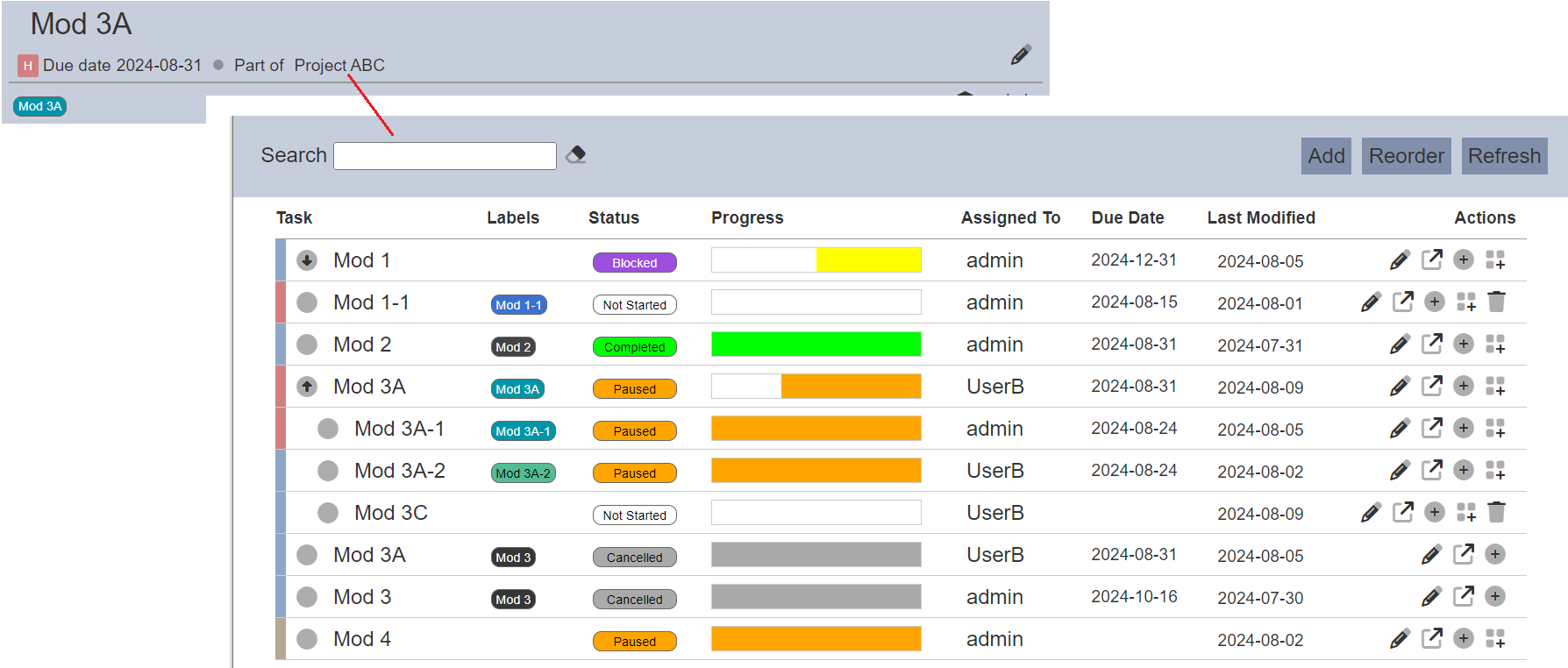This screenshot has width=1568, height=668.
Task: Expand the Mod 1 task's subtasks arrow
Action: click(x=307, y=260)
